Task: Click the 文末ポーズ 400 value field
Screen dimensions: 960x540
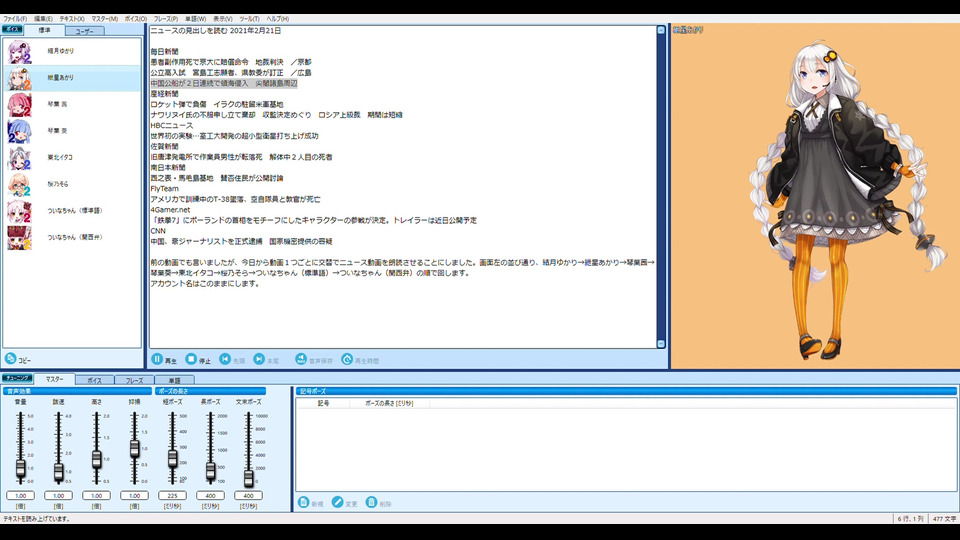Action: (x=248, y=495)
